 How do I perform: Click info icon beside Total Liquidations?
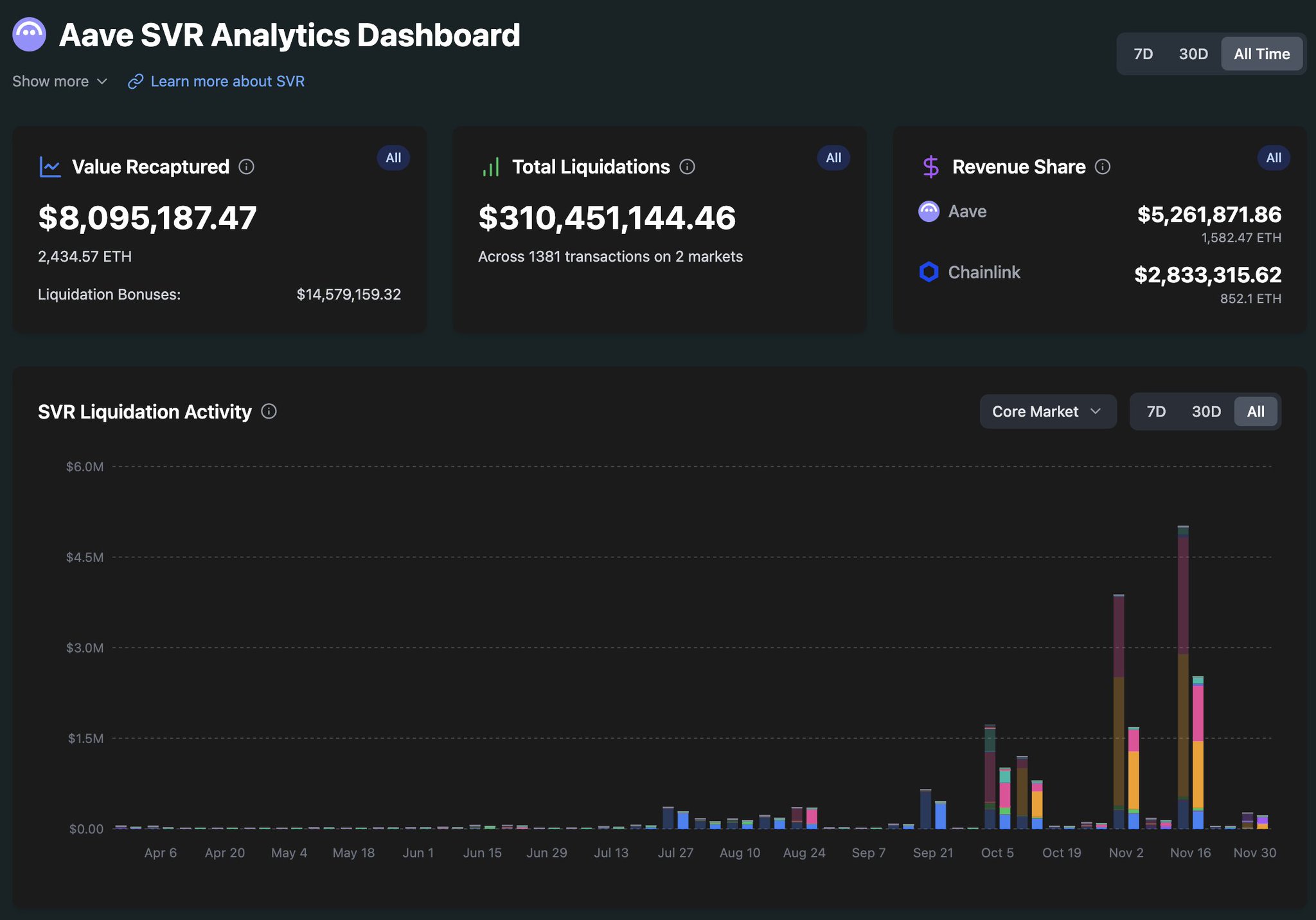click(687, 167)
